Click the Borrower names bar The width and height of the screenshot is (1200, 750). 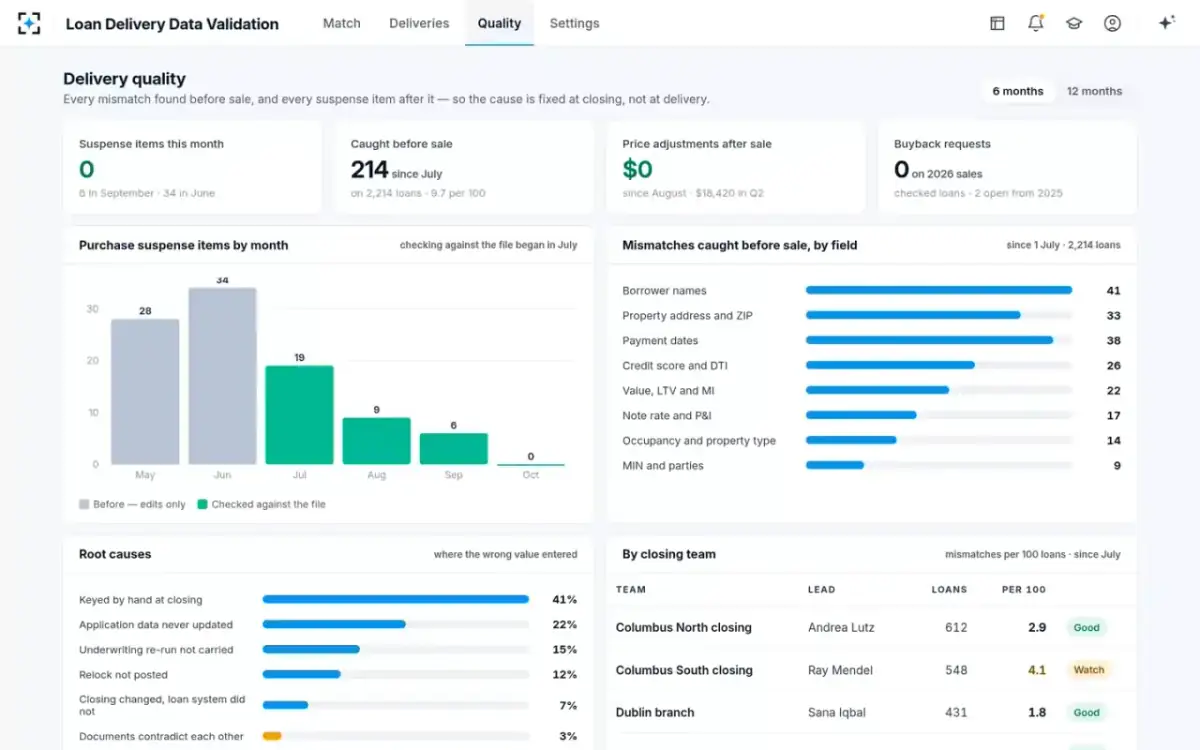tap(939, 291)
